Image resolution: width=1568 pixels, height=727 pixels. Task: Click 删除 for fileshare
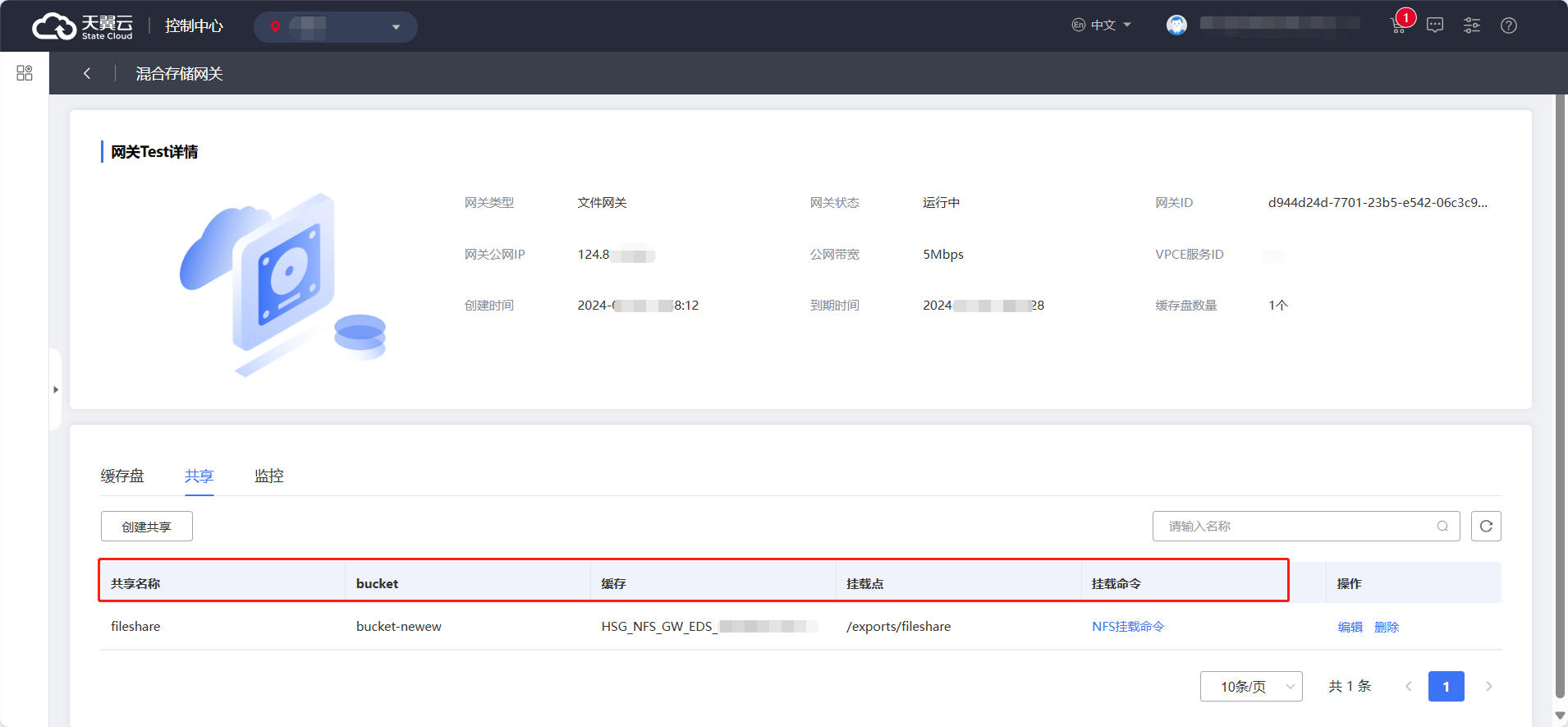(1387, 627)
